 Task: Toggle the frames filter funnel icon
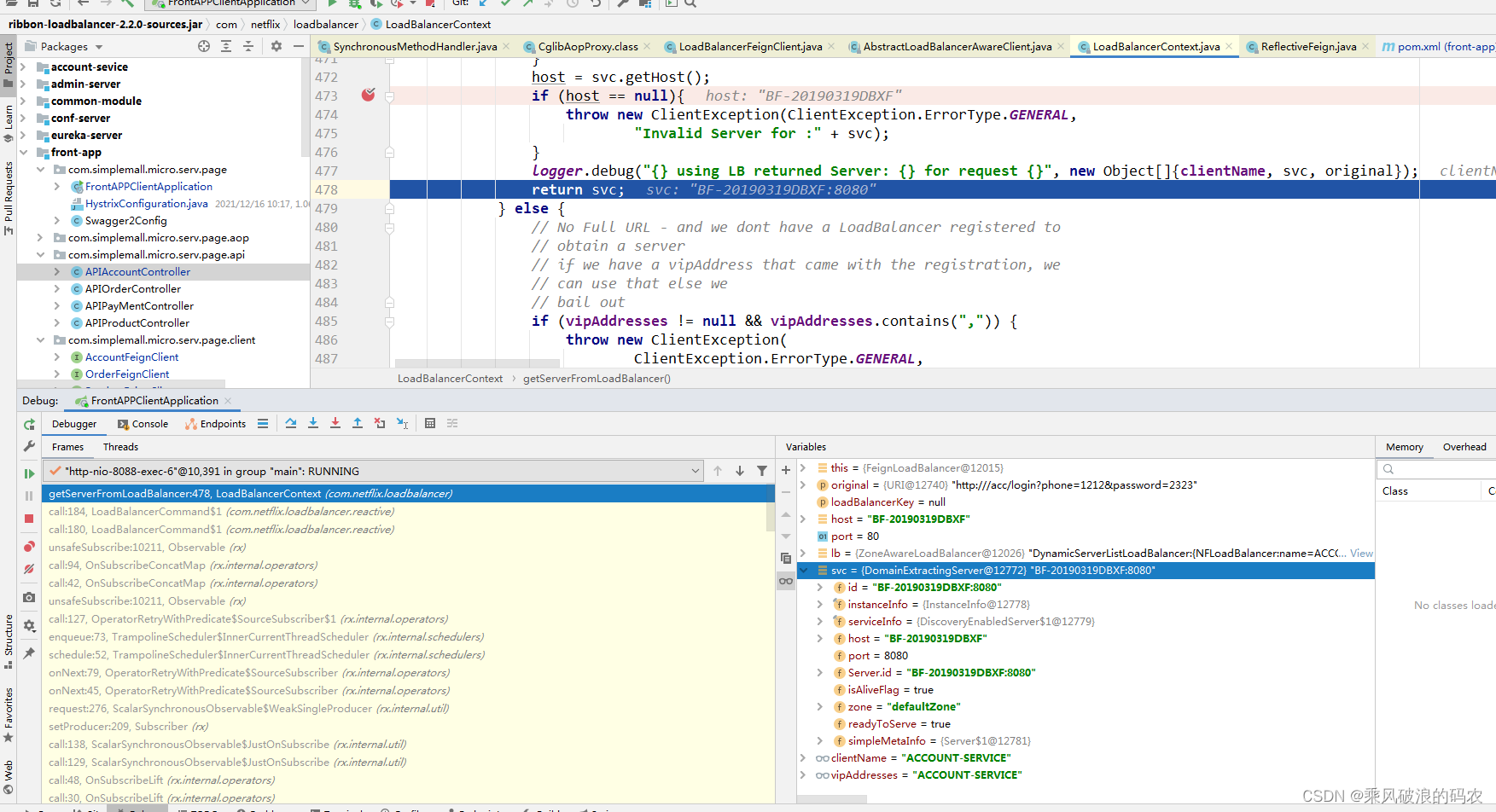[x=762, y=470]
